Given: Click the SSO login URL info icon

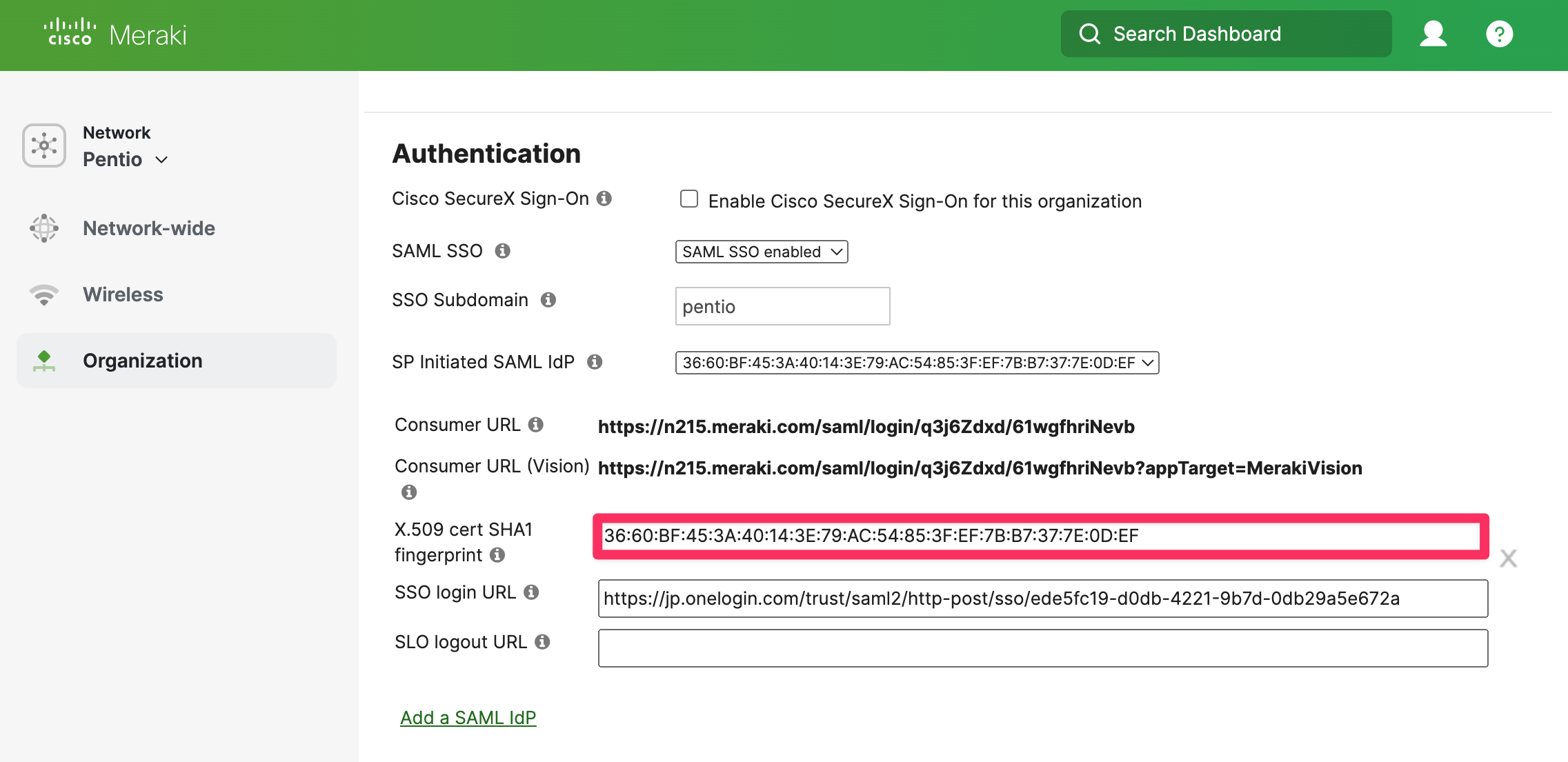Looking at the screenshot, I should point(531,592).
